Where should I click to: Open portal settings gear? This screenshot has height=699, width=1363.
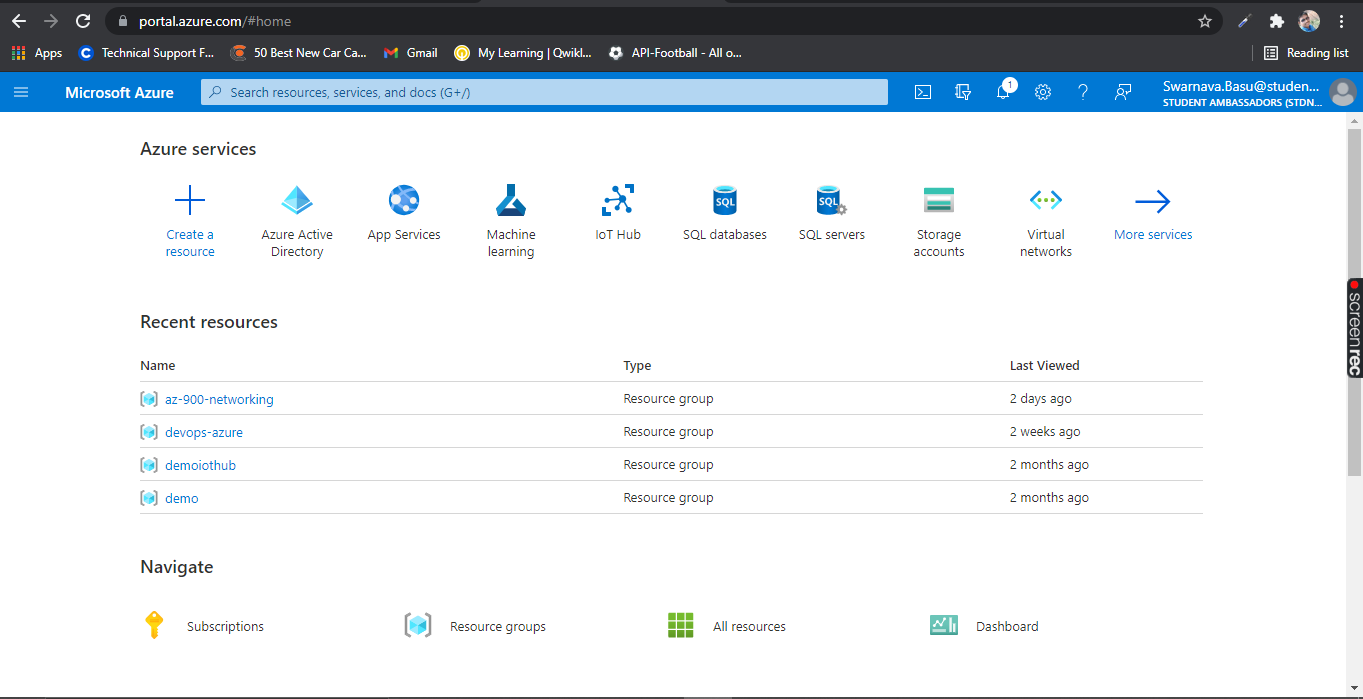click(1043, 91)
